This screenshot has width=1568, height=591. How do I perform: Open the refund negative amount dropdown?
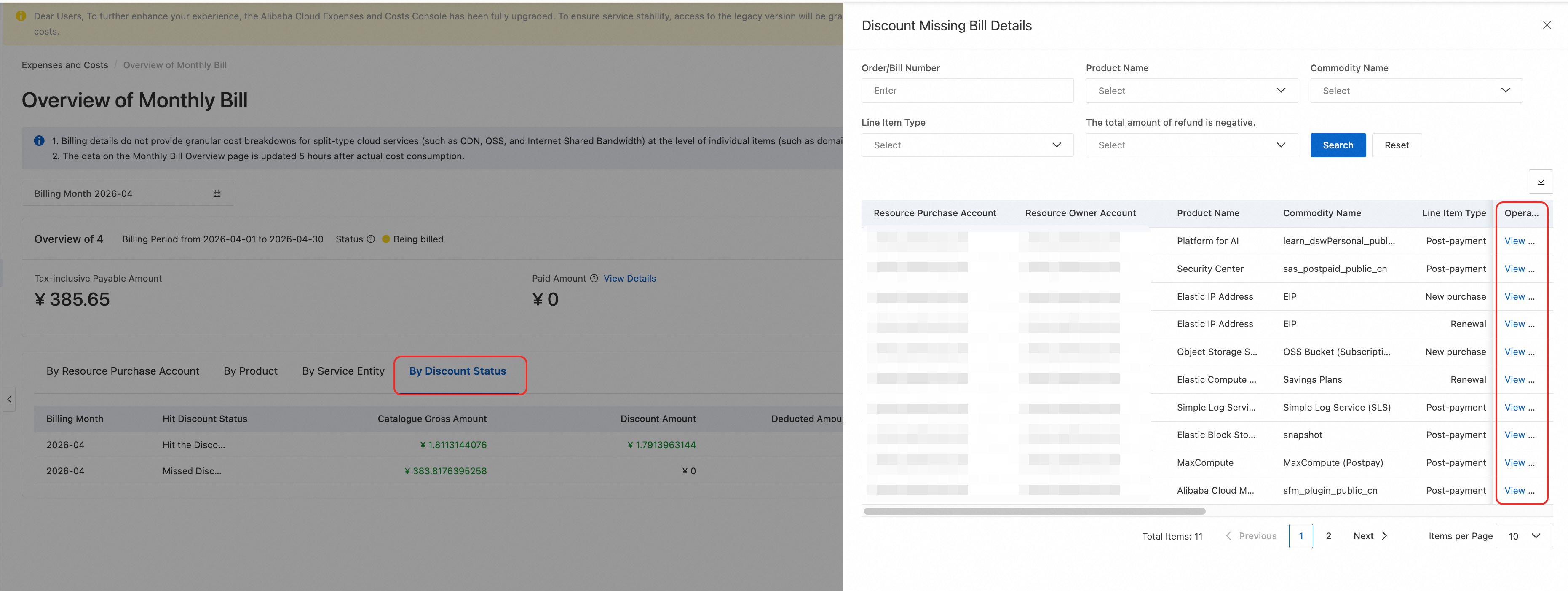[1191, 145]
